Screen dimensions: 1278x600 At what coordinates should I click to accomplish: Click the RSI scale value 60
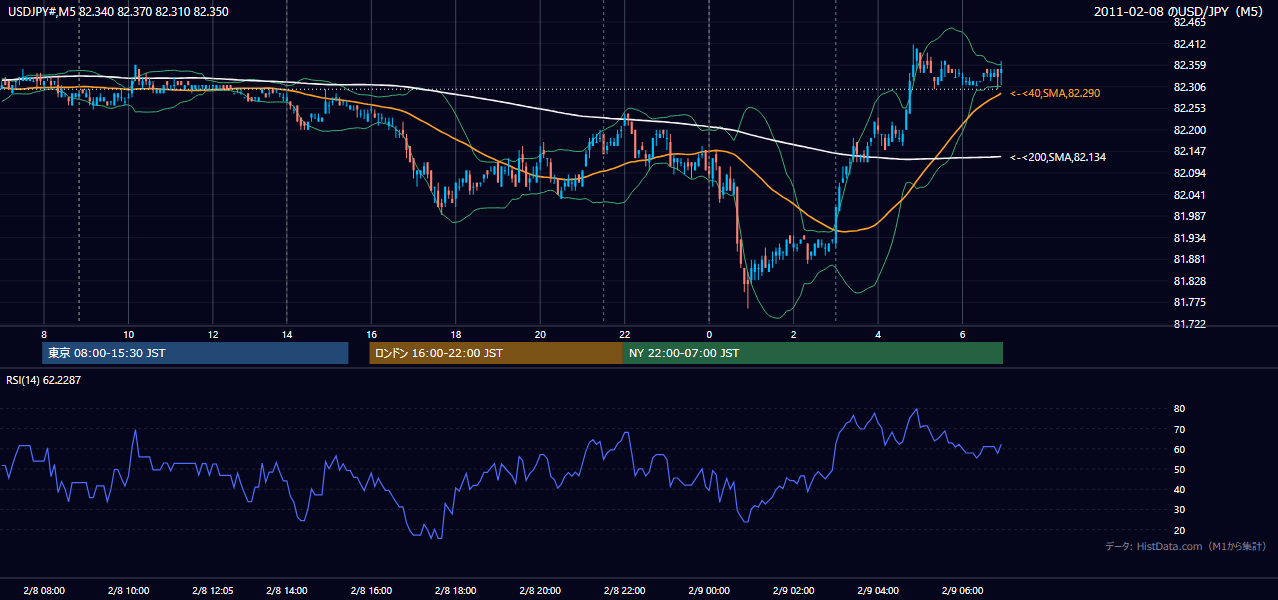[1180, 449]
